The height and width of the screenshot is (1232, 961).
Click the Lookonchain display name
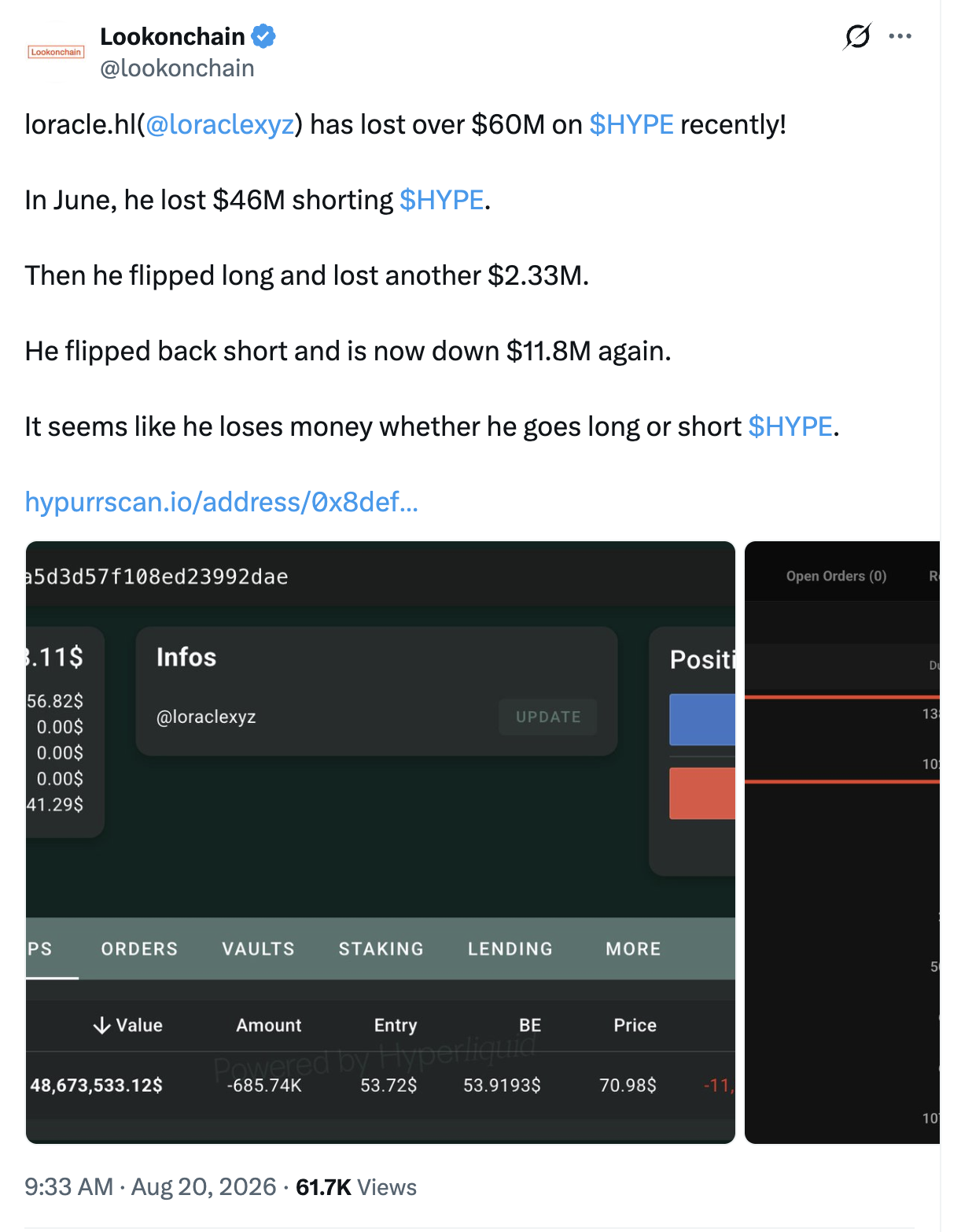172,36
